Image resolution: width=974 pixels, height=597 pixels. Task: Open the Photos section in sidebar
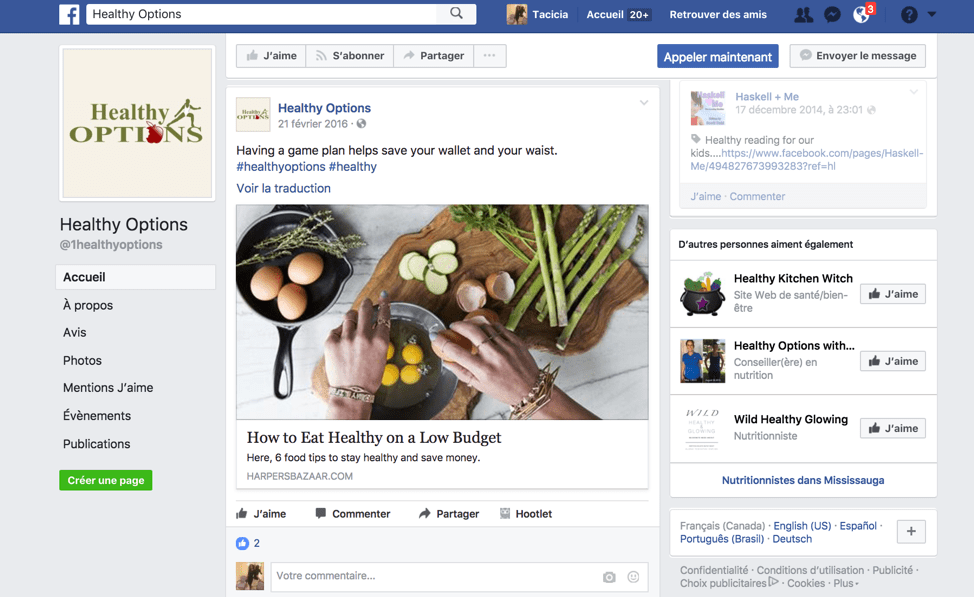pyautogui.click(x=82, y=360)
